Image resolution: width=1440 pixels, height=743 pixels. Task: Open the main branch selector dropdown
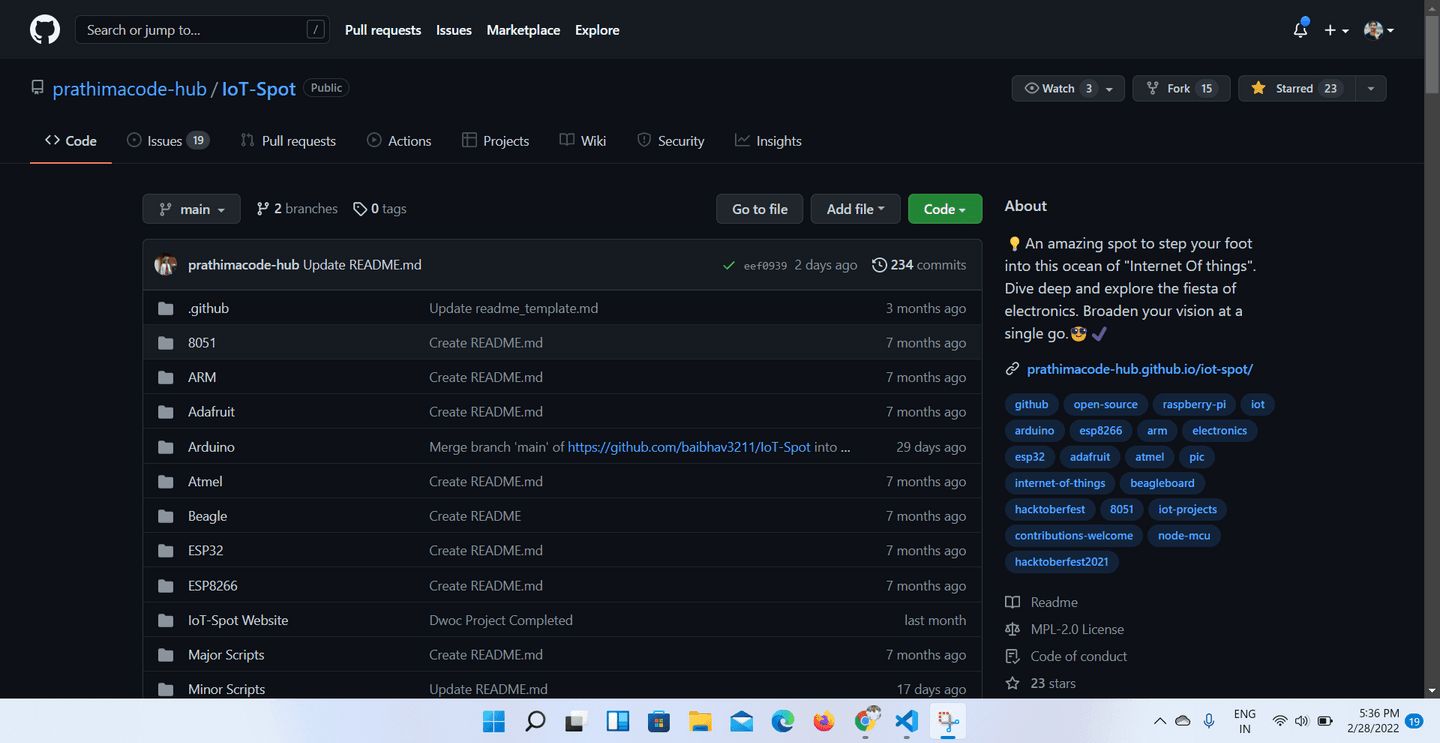pyautogui.click(x=192, y=209)
